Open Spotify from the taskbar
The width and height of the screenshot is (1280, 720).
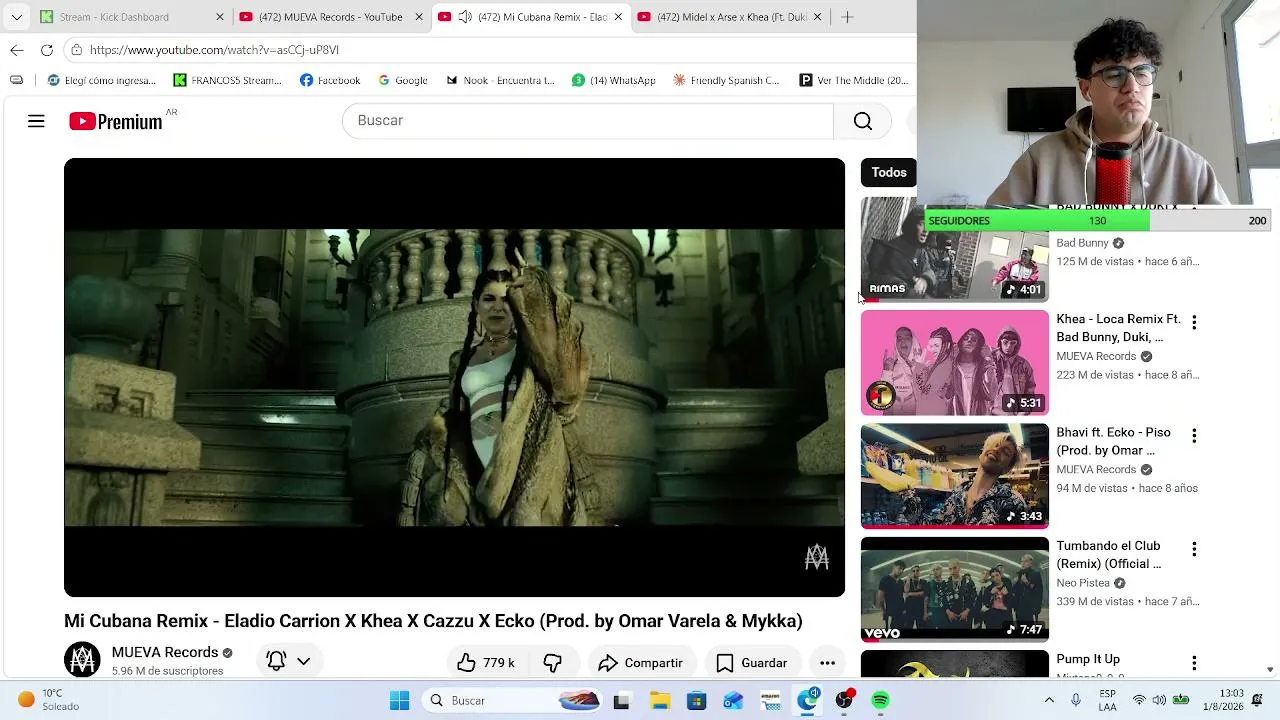tap(880, 700)
